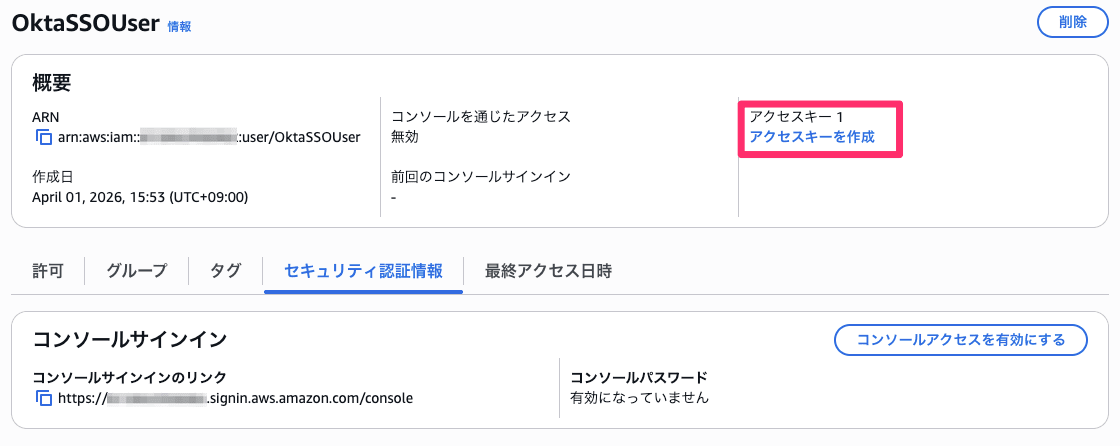Click the 削除 button
Screen dimensions: 1120x446
[1073, 22]
